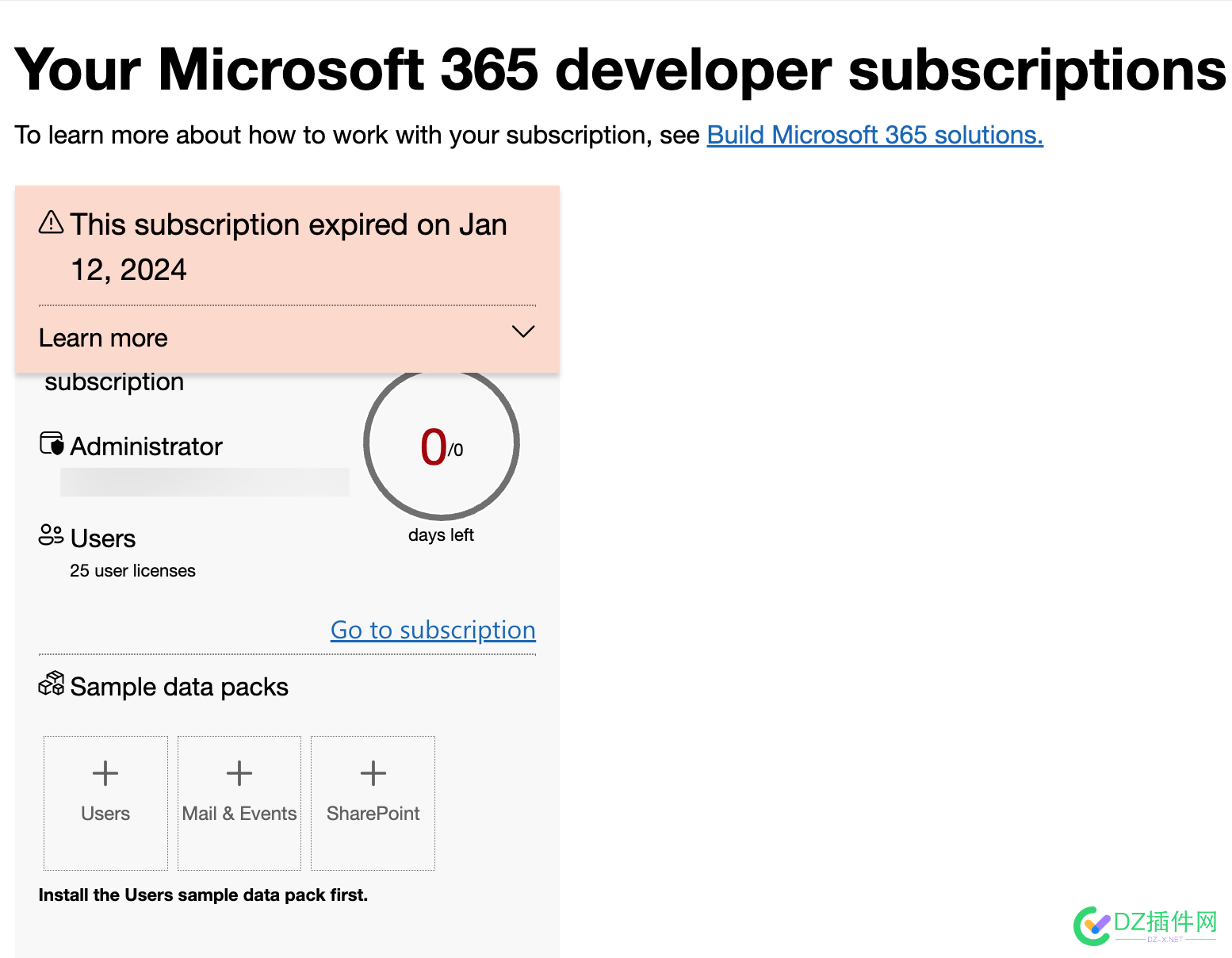Click the days left progress circle
The width and height of the screenshot is (1232, 958).
coord(442,443)
